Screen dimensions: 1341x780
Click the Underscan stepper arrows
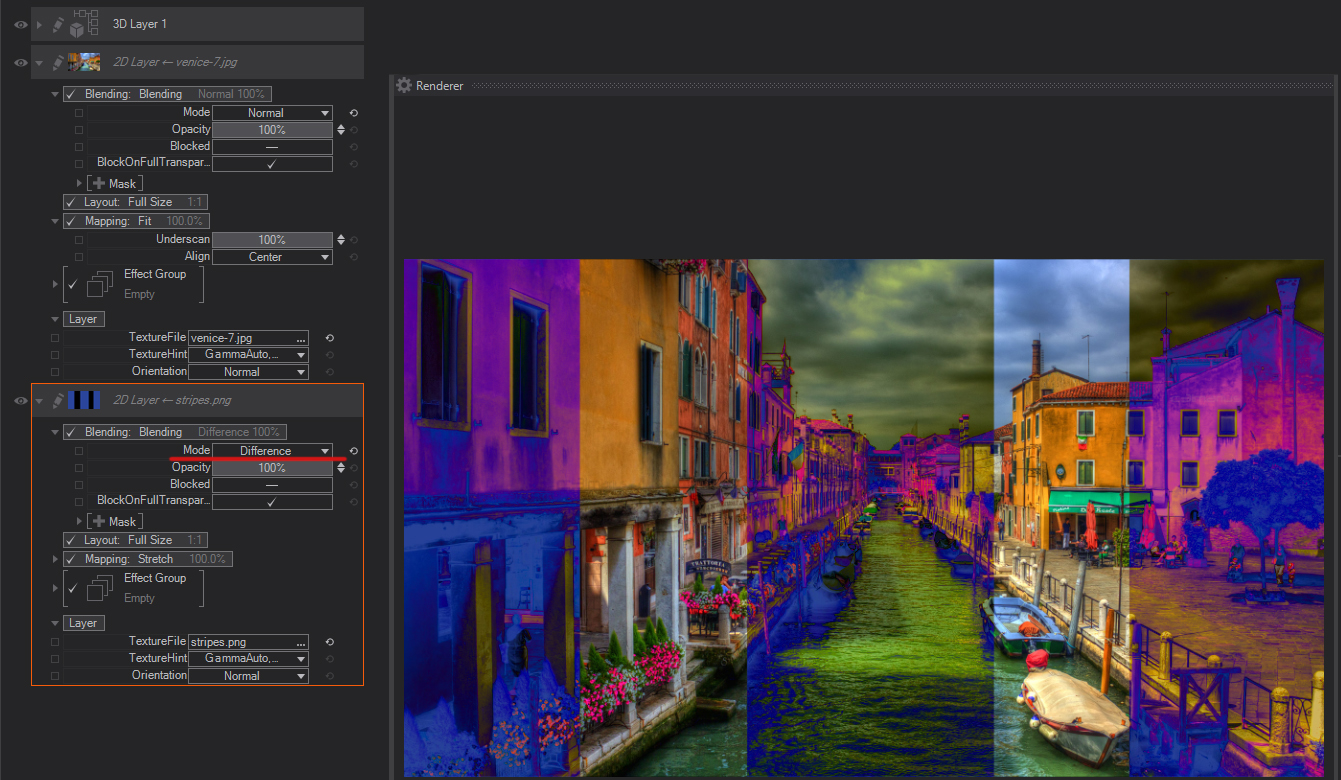[x=341, y=240]
